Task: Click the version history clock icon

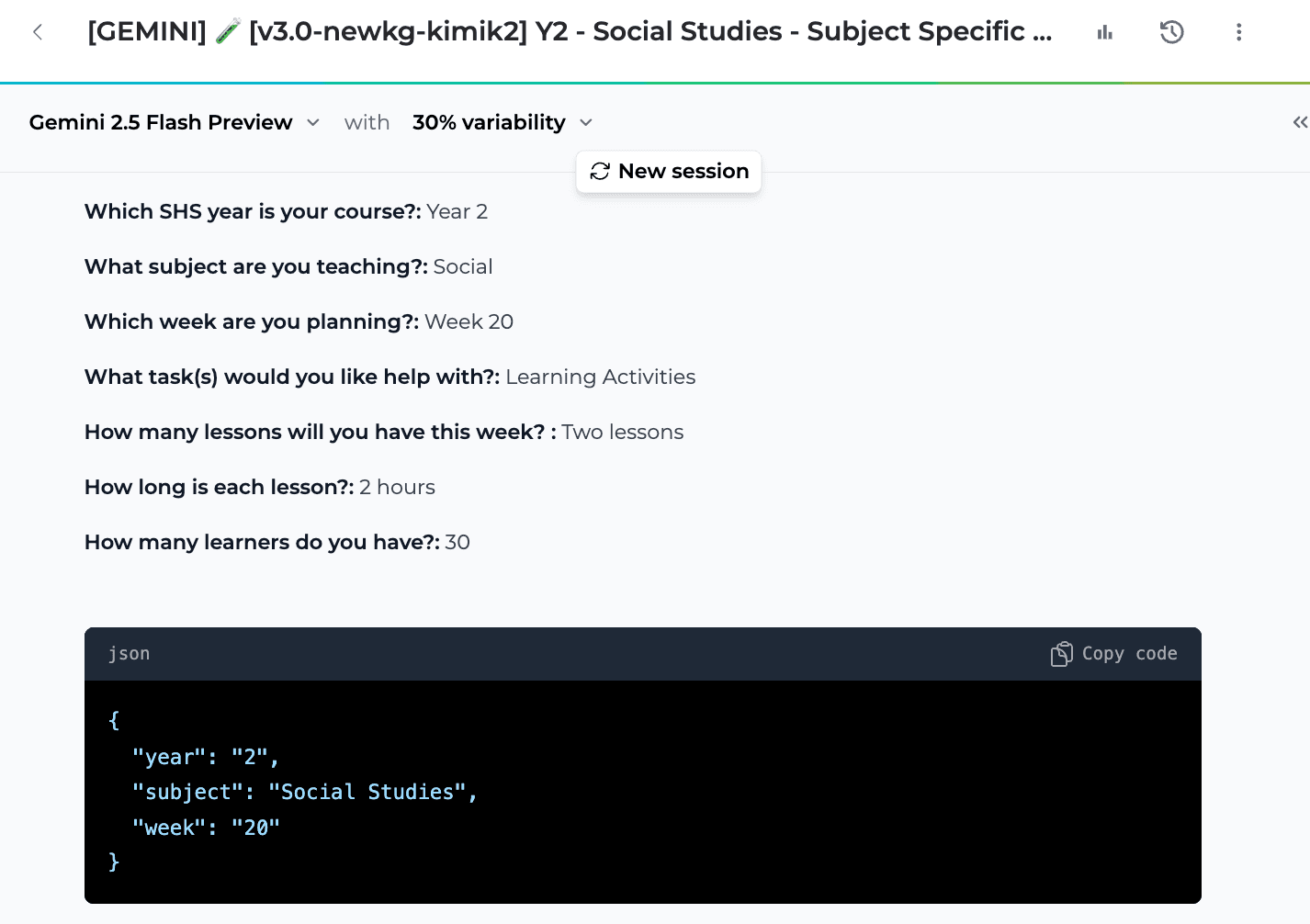Action: (1171, 32)
